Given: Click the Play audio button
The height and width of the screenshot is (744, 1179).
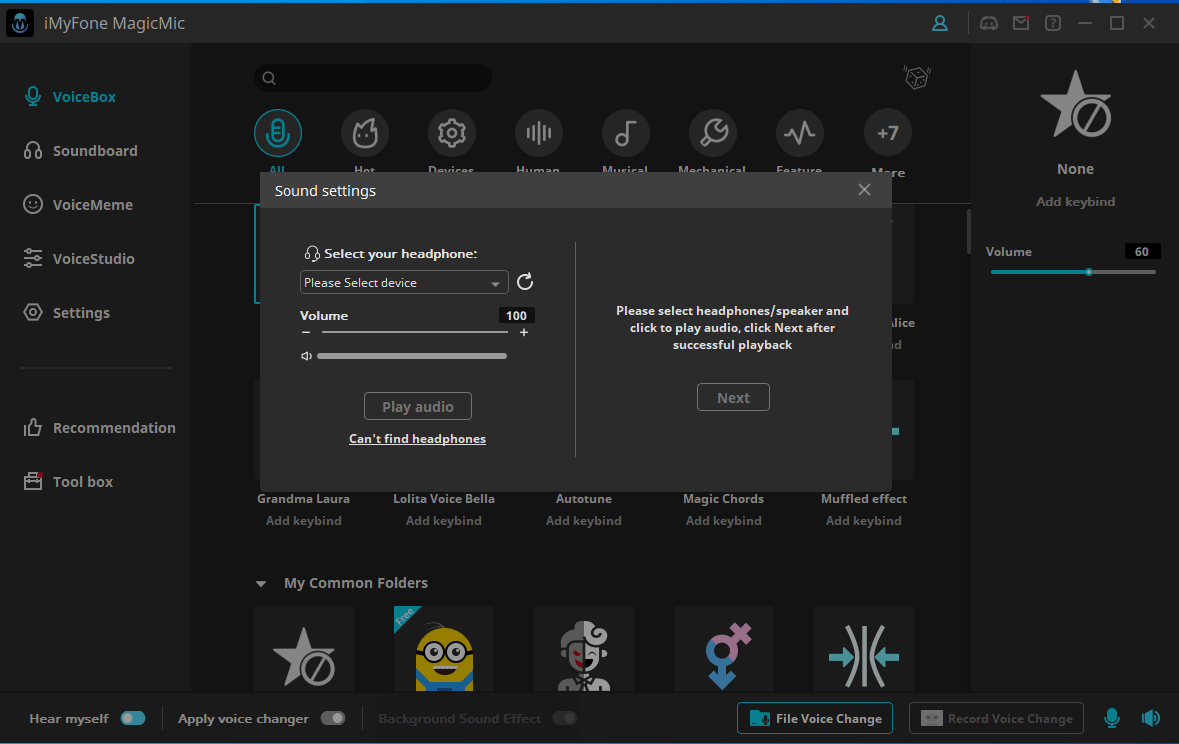Looking at the screenshot, I should pyautogui.click(x=418, y=406).
